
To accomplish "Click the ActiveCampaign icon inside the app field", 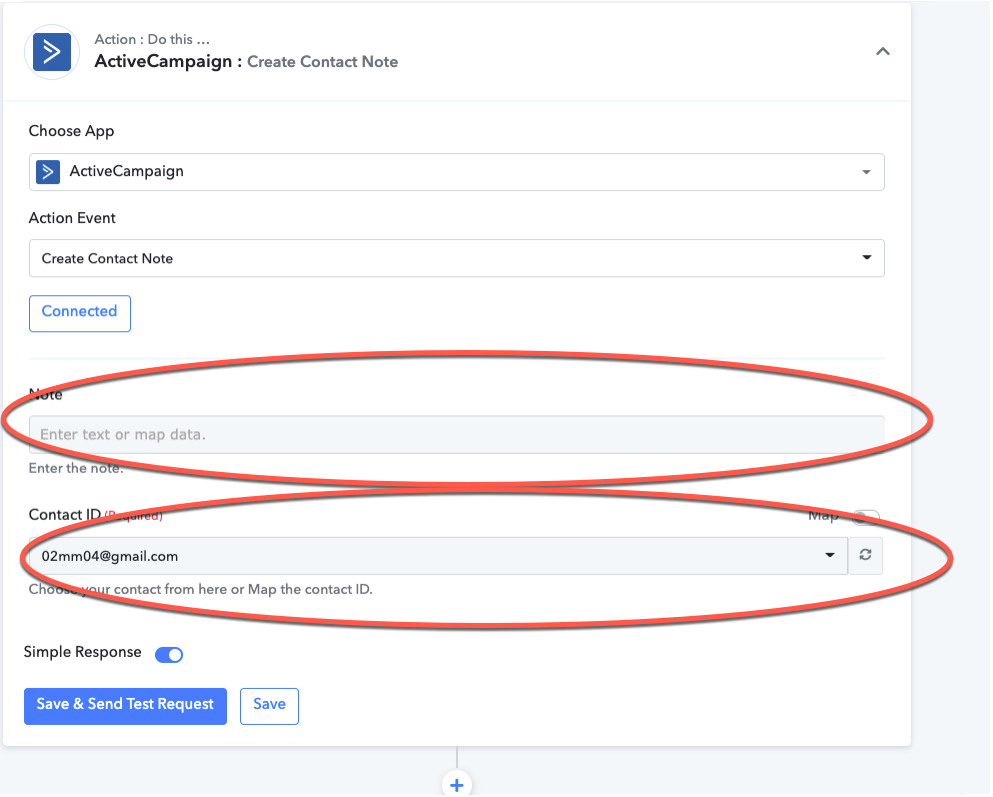I will [x=48, y=172].
